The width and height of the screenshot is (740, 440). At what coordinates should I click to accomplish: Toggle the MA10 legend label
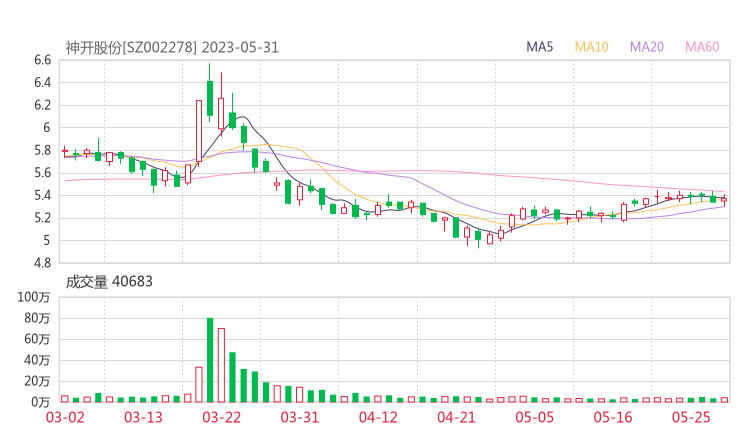[591, 47]
